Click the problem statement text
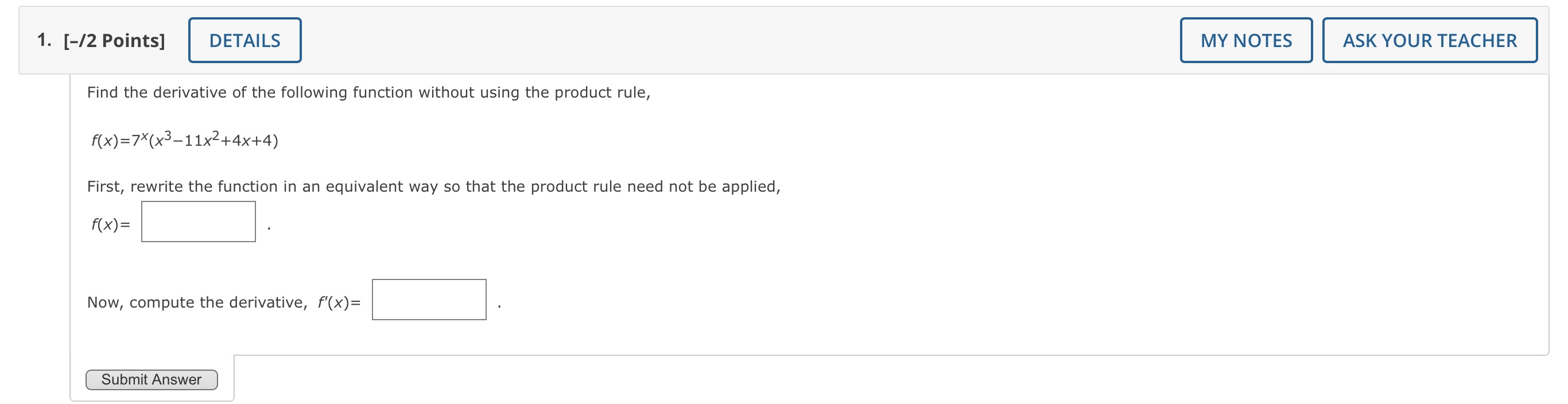 pyautogui.click(x=368, y=92)
